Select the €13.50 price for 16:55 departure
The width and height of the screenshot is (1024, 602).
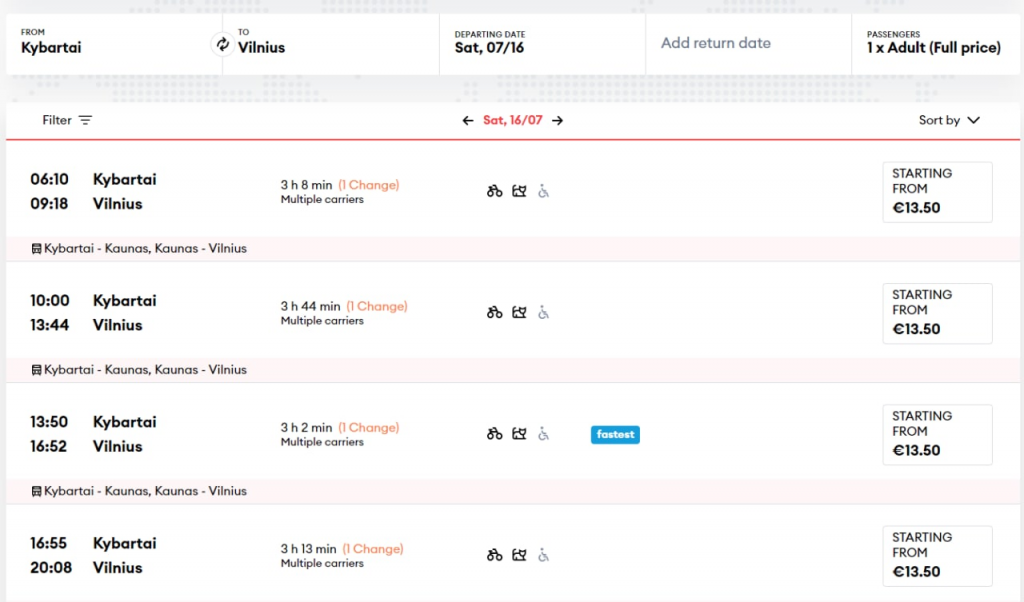click(937, 556)
